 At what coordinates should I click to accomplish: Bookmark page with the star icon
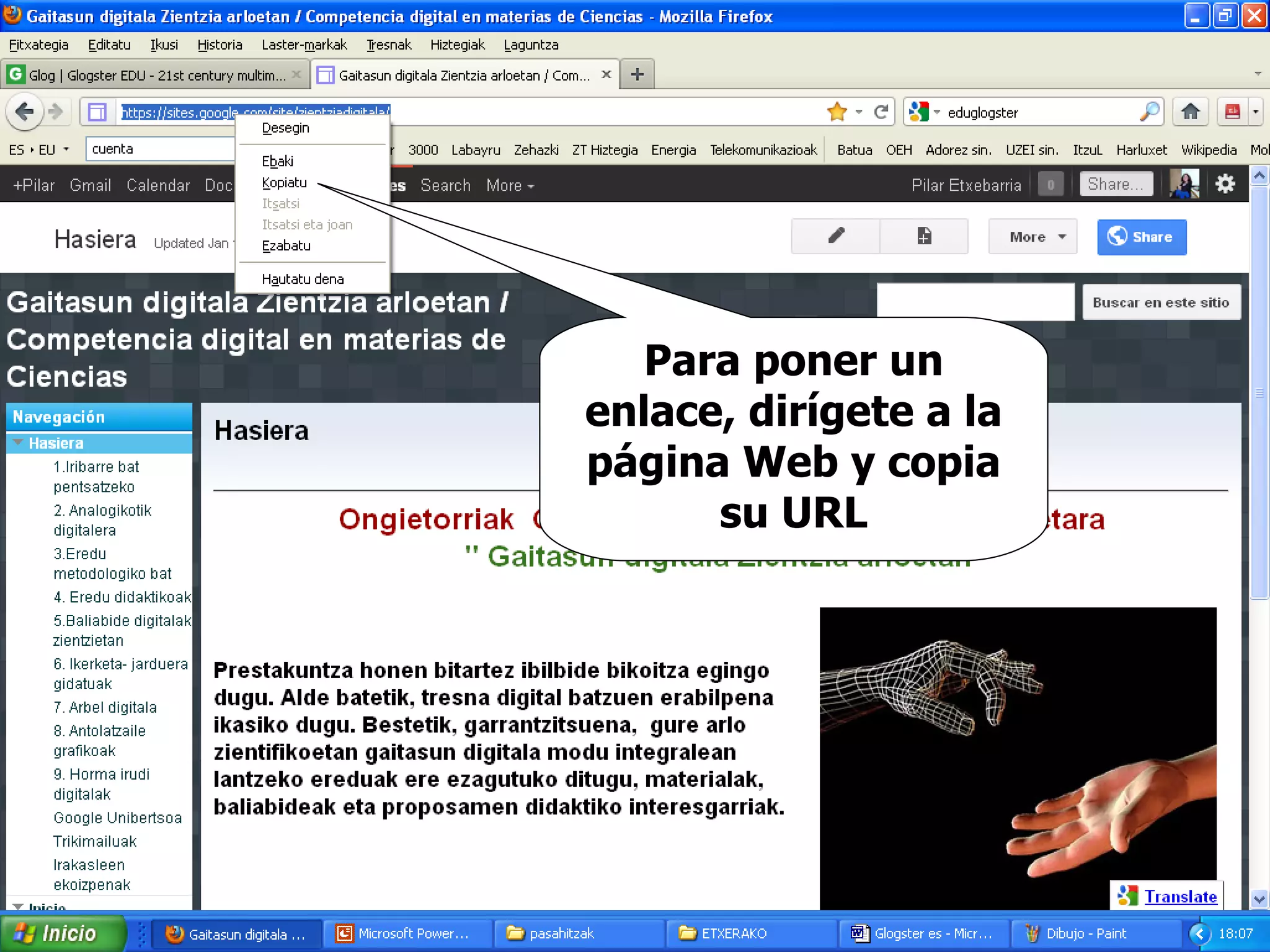click(837, 112)
